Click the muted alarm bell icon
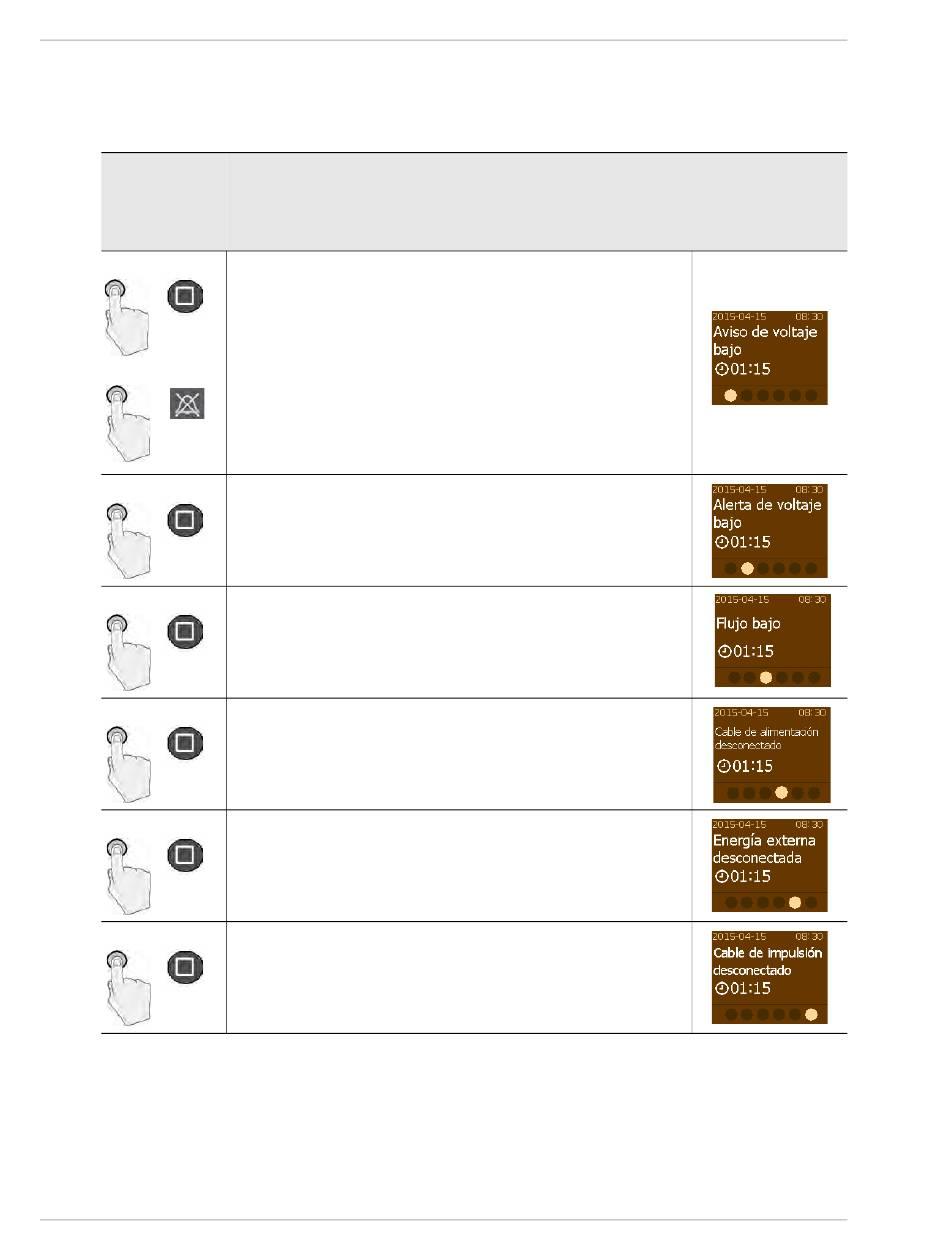950x1260 pixels. click(x=186, y=403)
